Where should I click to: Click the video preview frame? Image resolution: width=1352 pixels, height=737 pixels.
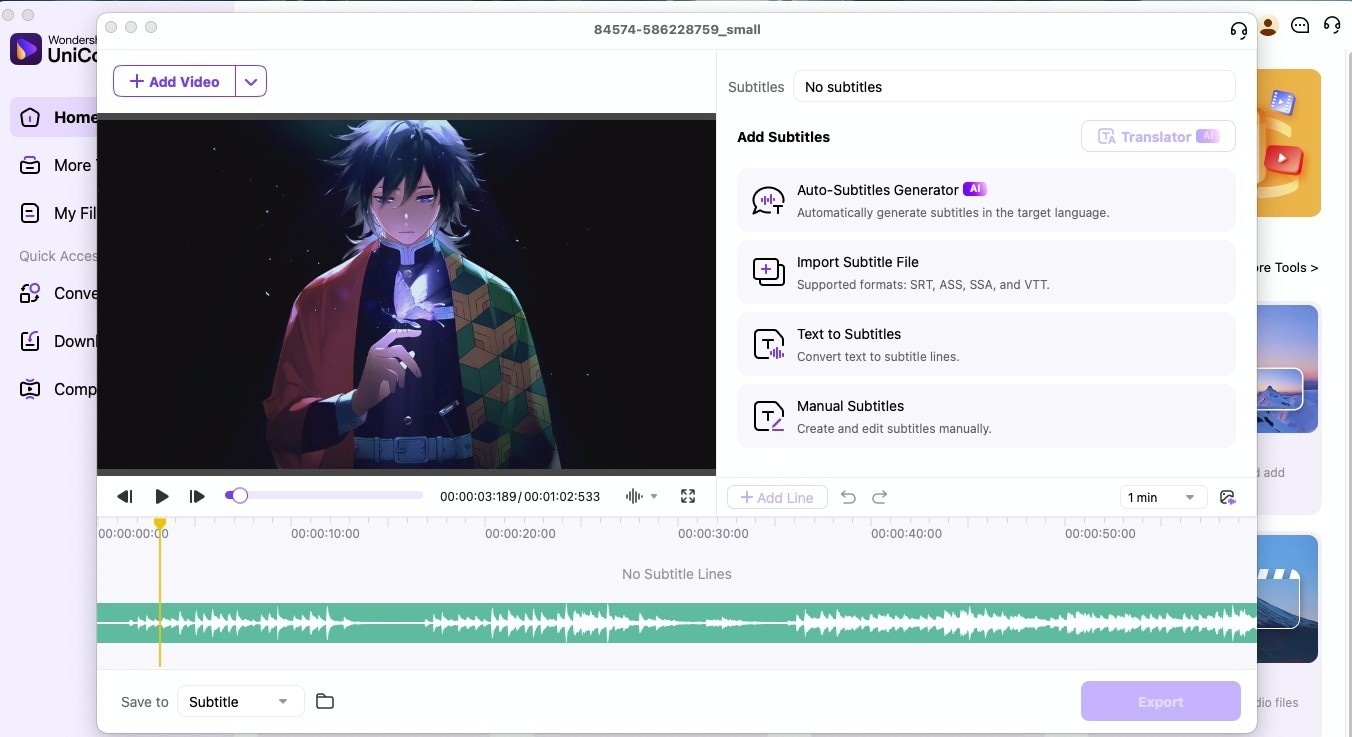tap(406, 294)
